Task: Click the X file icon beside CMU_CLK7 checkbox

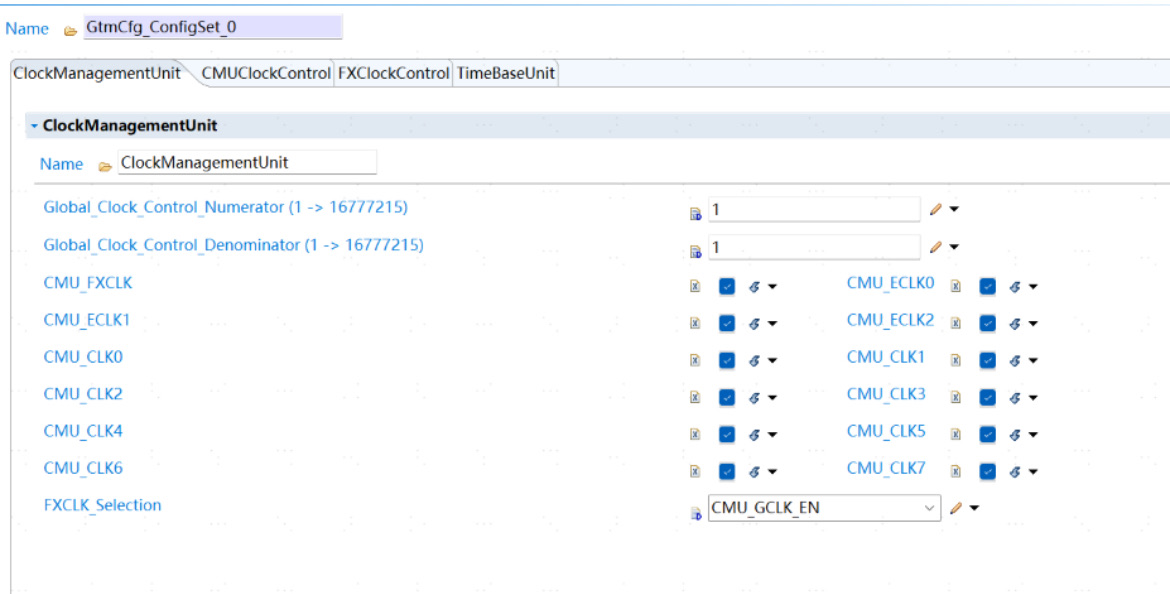Action: 955,472
